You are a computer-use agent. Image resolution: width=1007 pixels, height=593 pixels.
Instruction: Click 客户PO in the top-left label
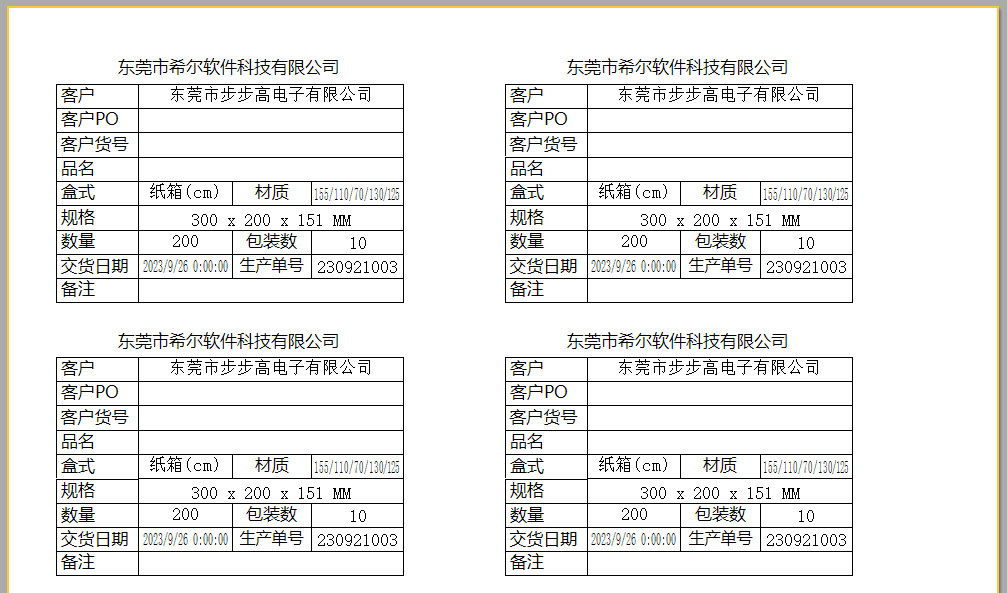coord(90,119)
